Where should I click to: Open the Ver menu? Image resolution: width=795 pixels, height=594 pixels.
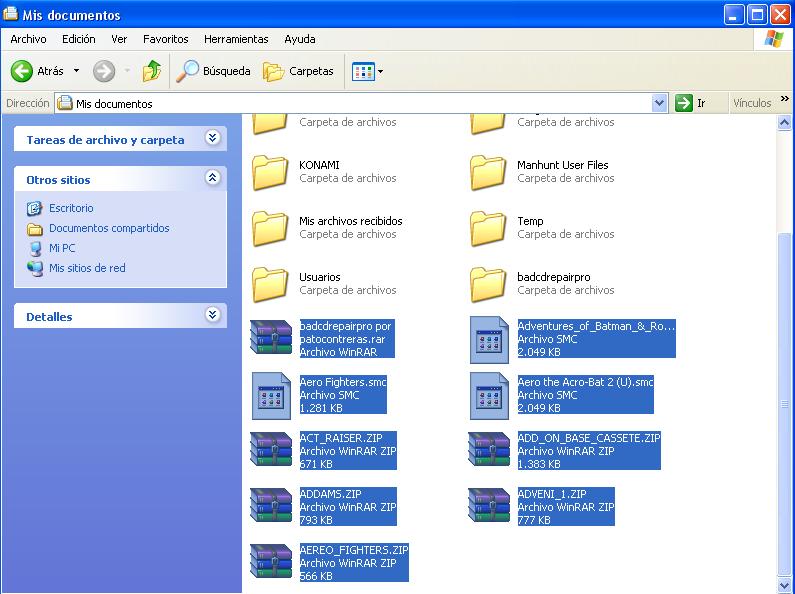pyautogui.click(x=119, y=39)
